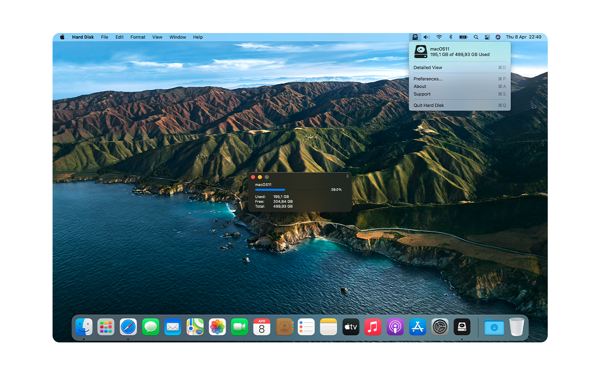
Task: Open the volume control in menu bar
Action: coord(426,37)
